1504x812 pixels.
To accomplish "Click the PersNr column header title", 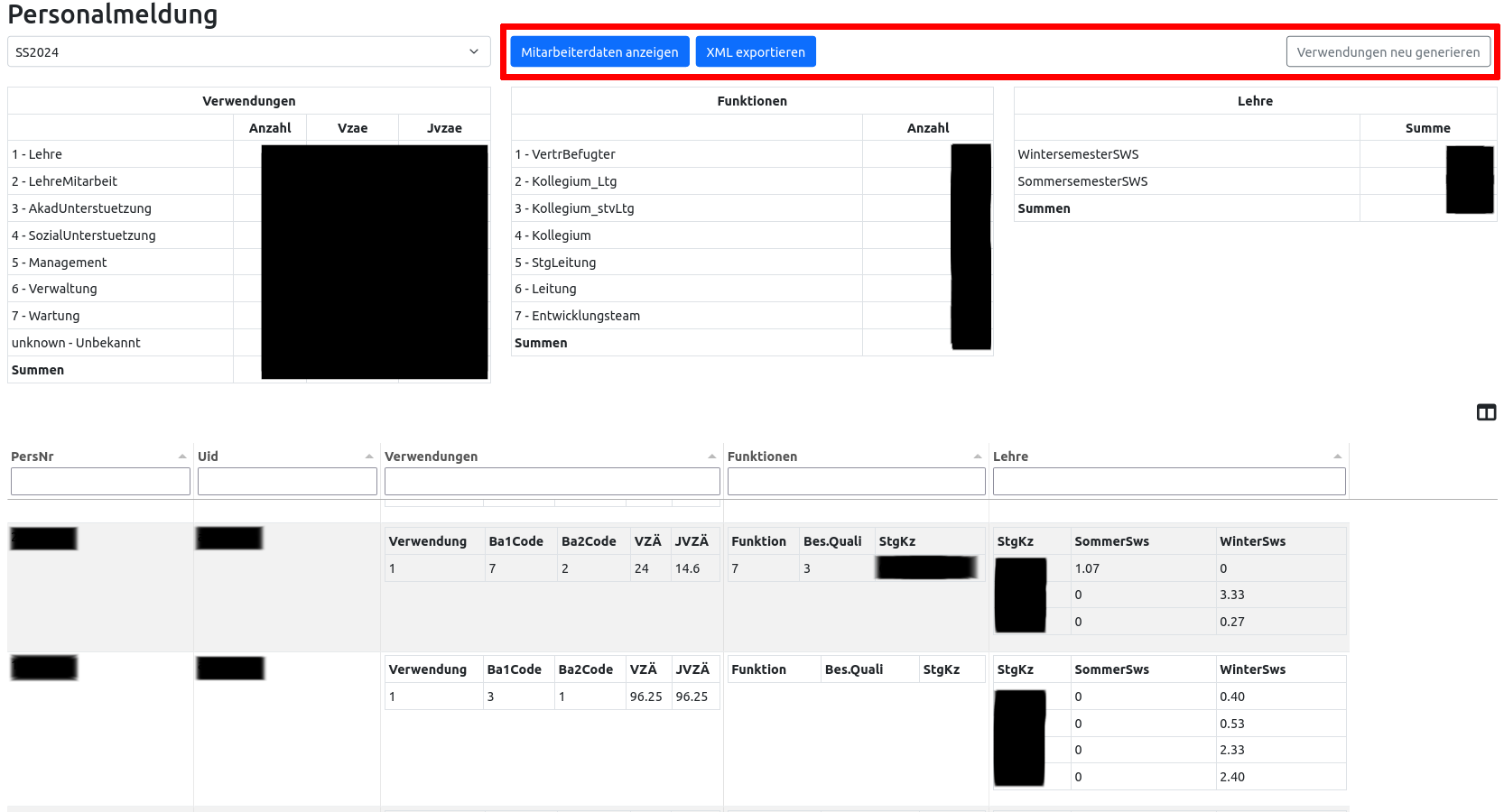I will (32, 457).
